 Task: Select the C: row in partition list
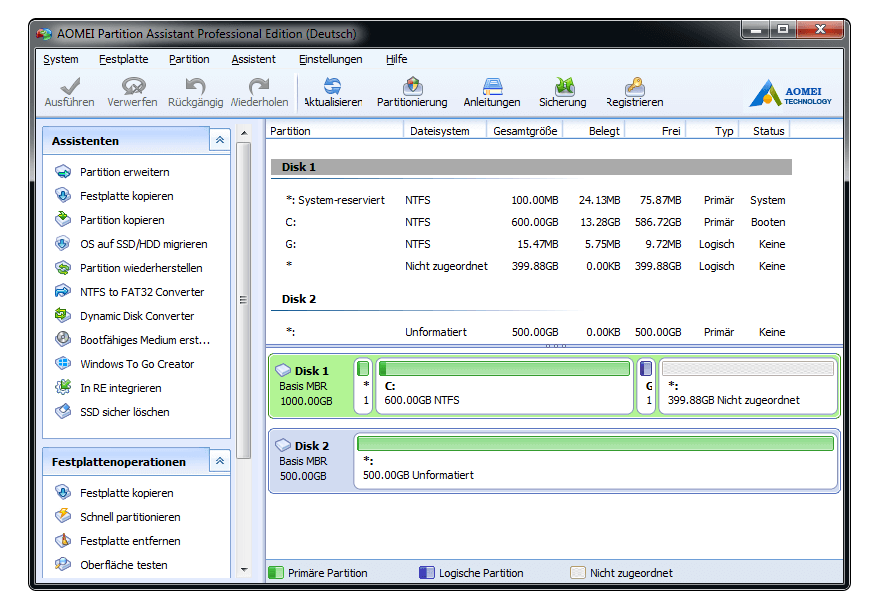point(531,222)
